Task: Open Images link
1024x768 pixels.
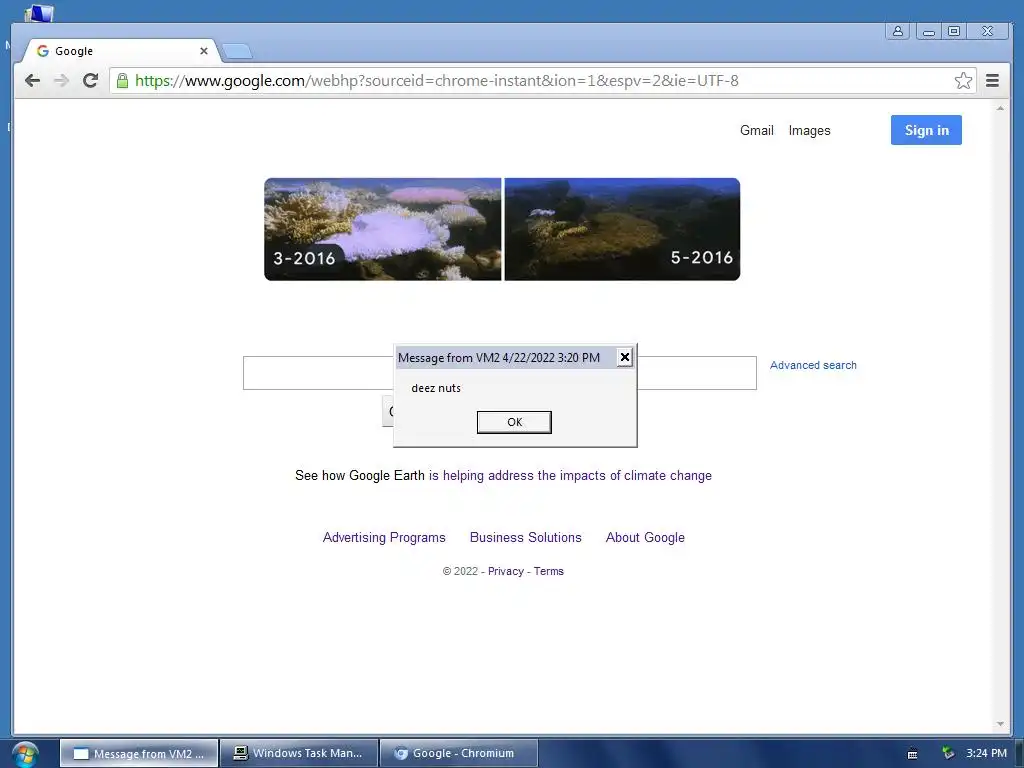Action: tap(809, 131)
